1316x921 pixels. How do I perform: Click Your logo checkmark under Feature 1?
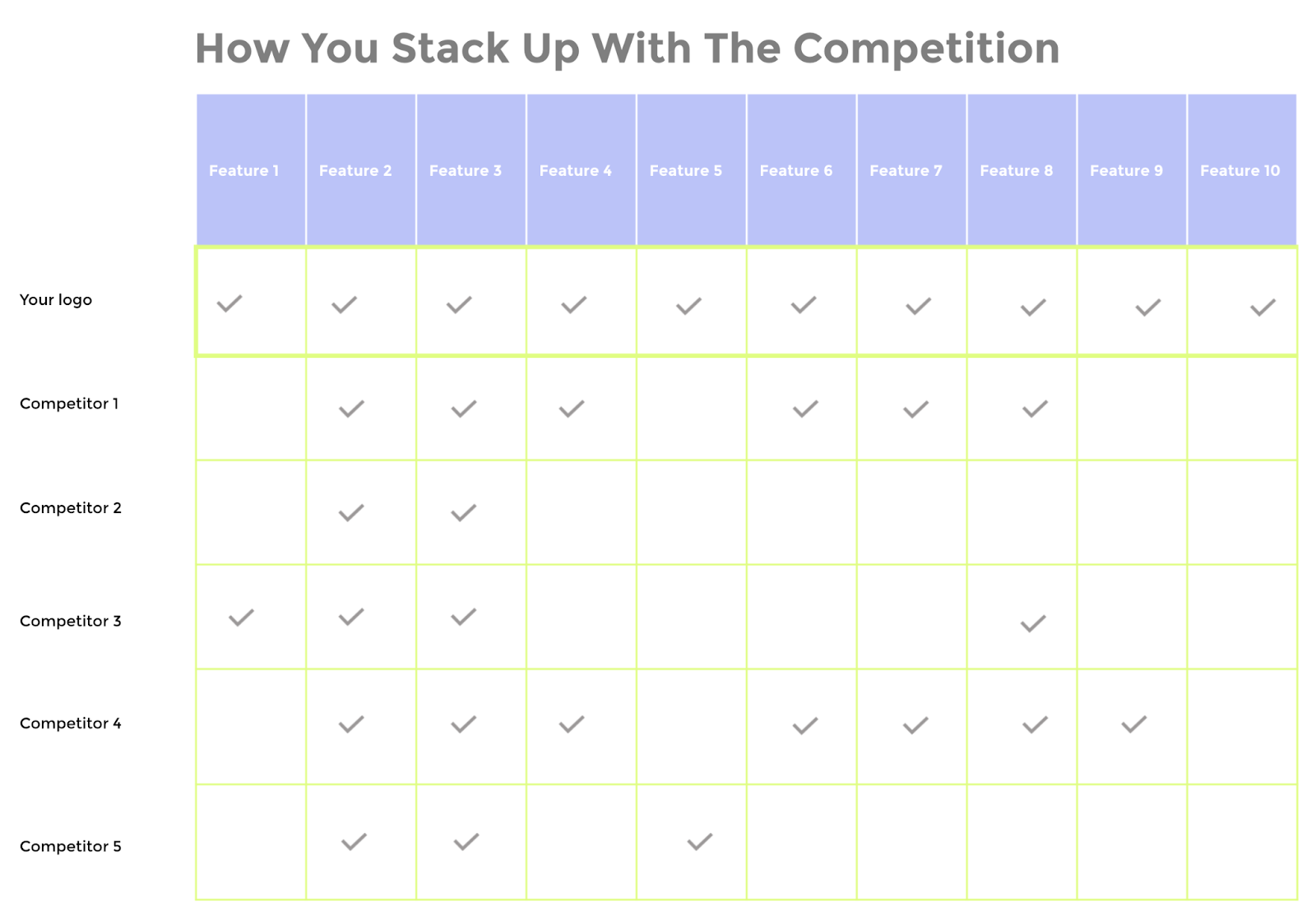coord(229,303)
